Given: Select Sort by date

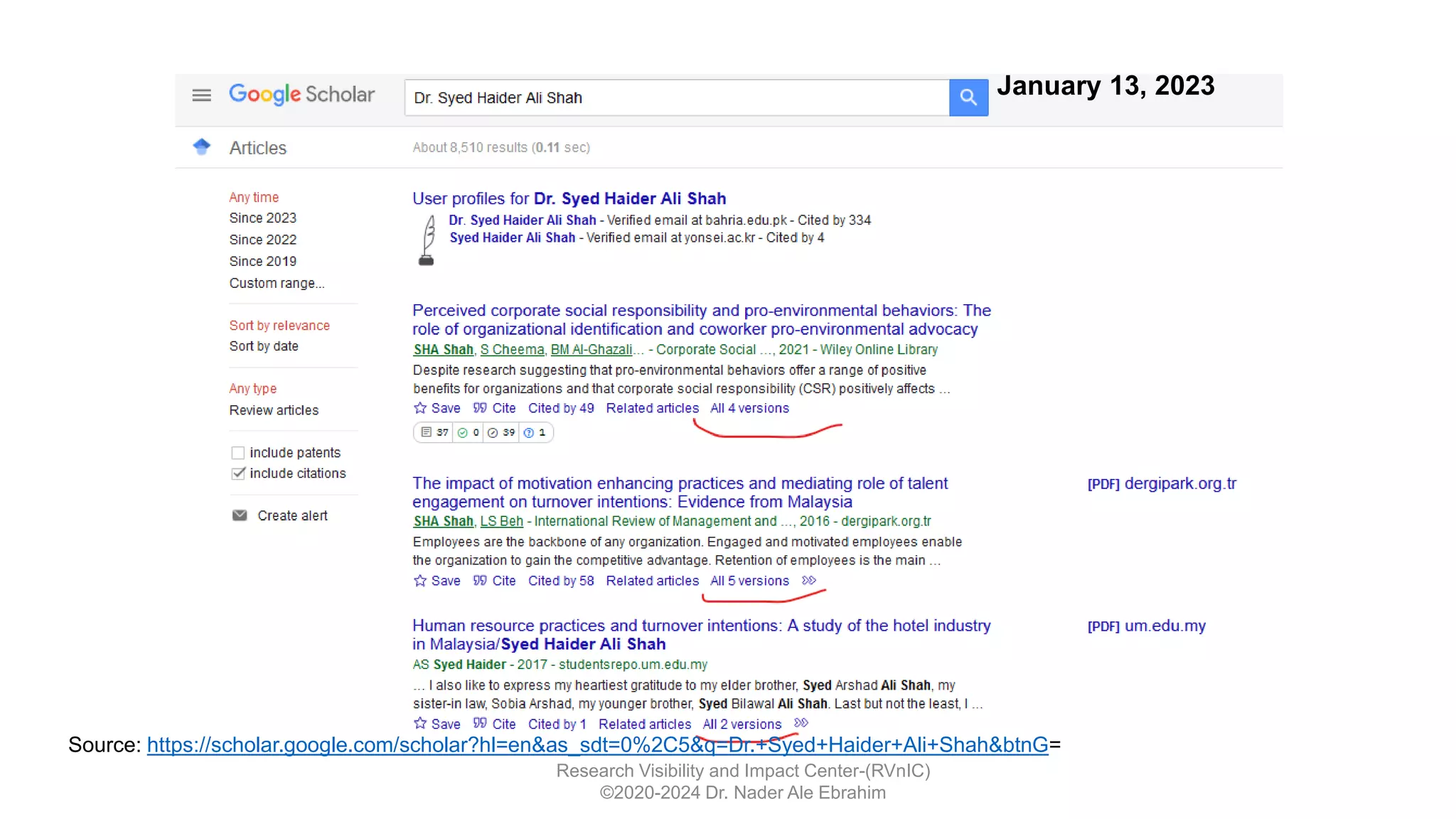Looking at the screenshot, I should [x=264, y=346].
